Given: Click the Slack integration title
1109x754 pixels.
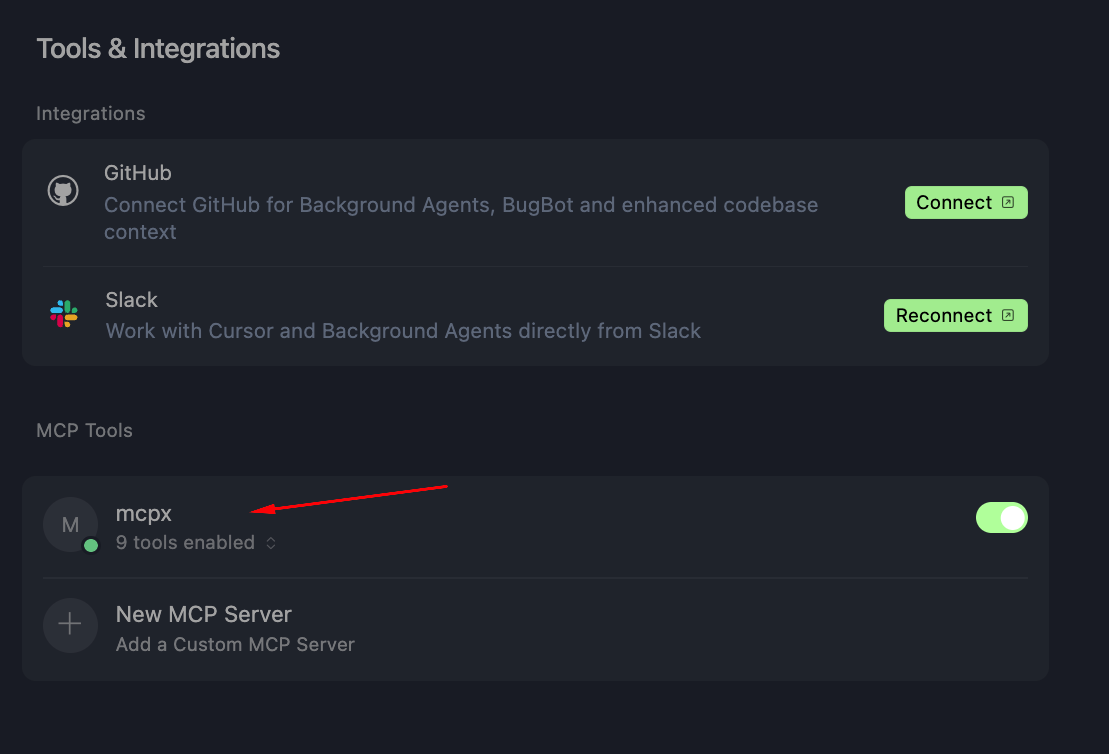Looking at the screenshot, I should coord(132,300).
